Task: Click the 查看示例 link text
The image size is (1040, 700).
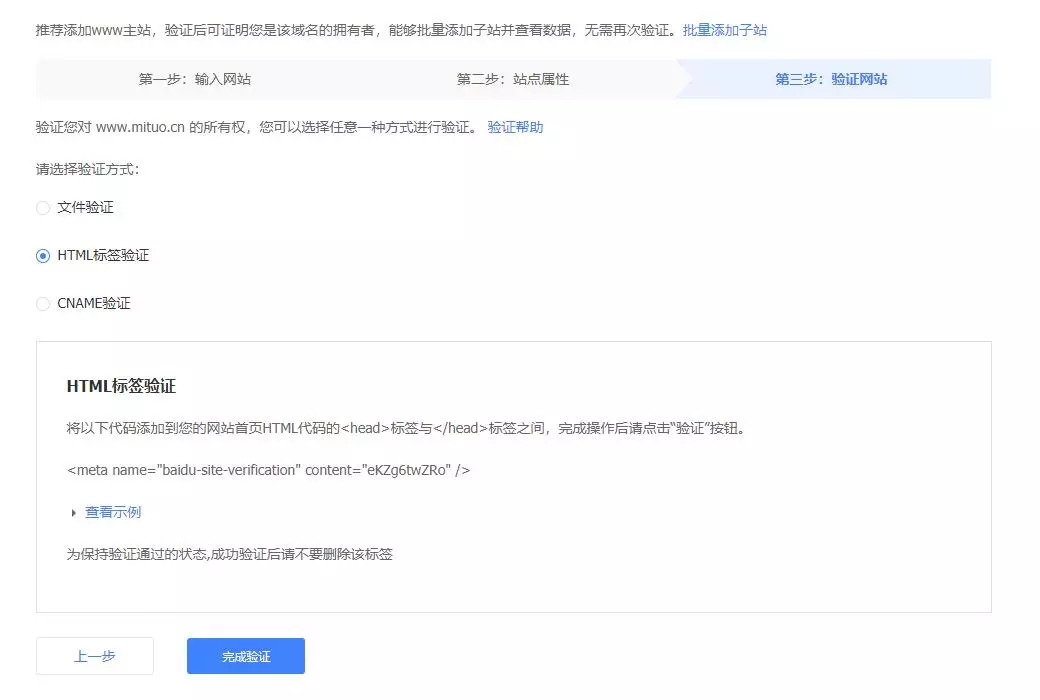Action: pos(113,512)
